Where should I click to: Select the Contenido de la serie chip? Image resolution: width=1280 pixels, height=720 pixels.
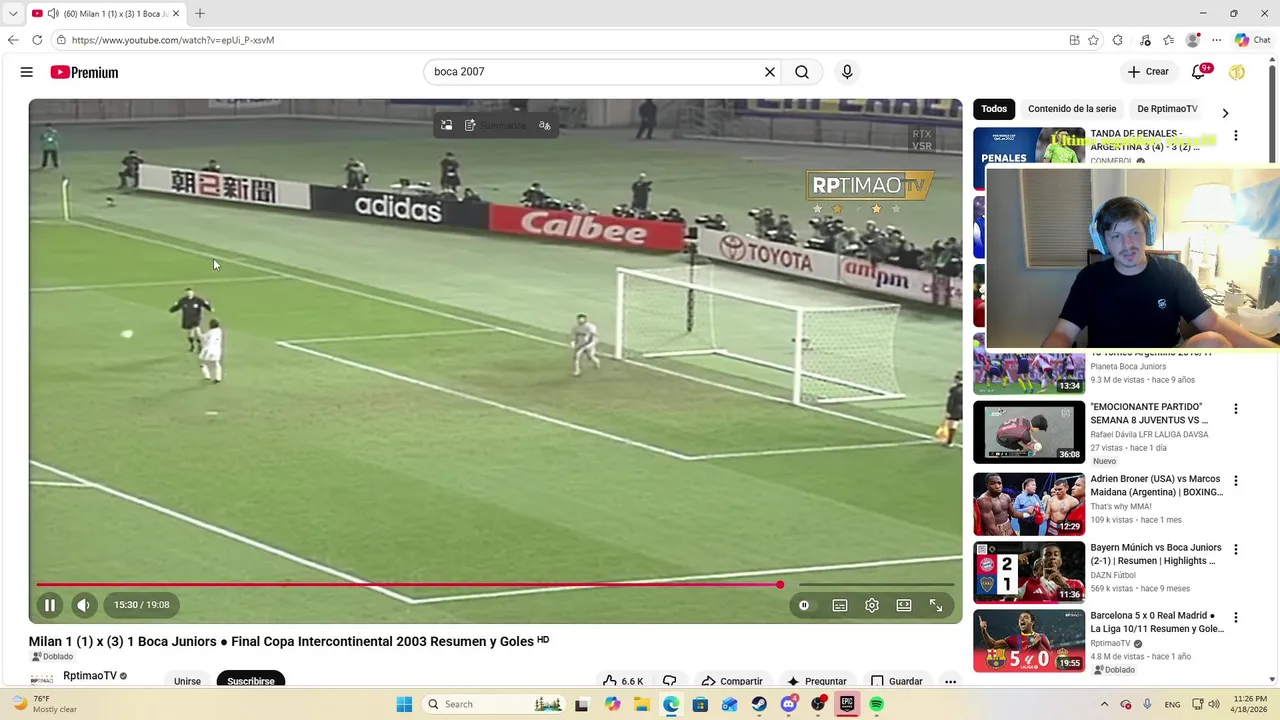[1072, 109]
